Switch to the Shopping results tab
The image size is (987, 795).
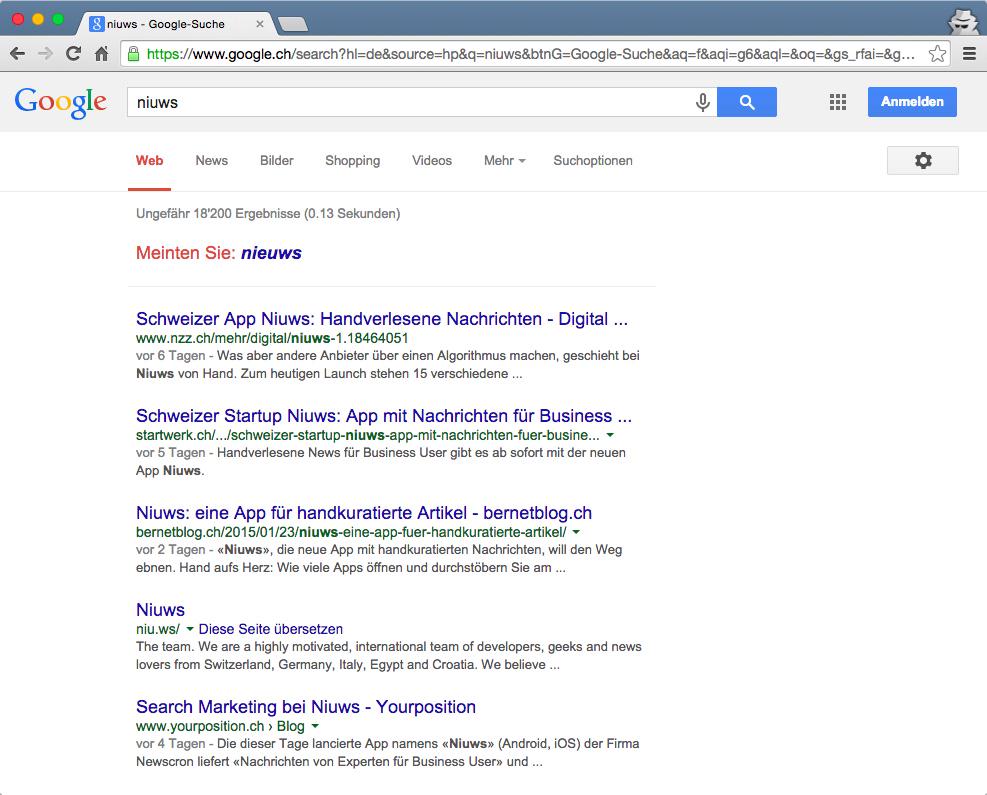(352, 161)
